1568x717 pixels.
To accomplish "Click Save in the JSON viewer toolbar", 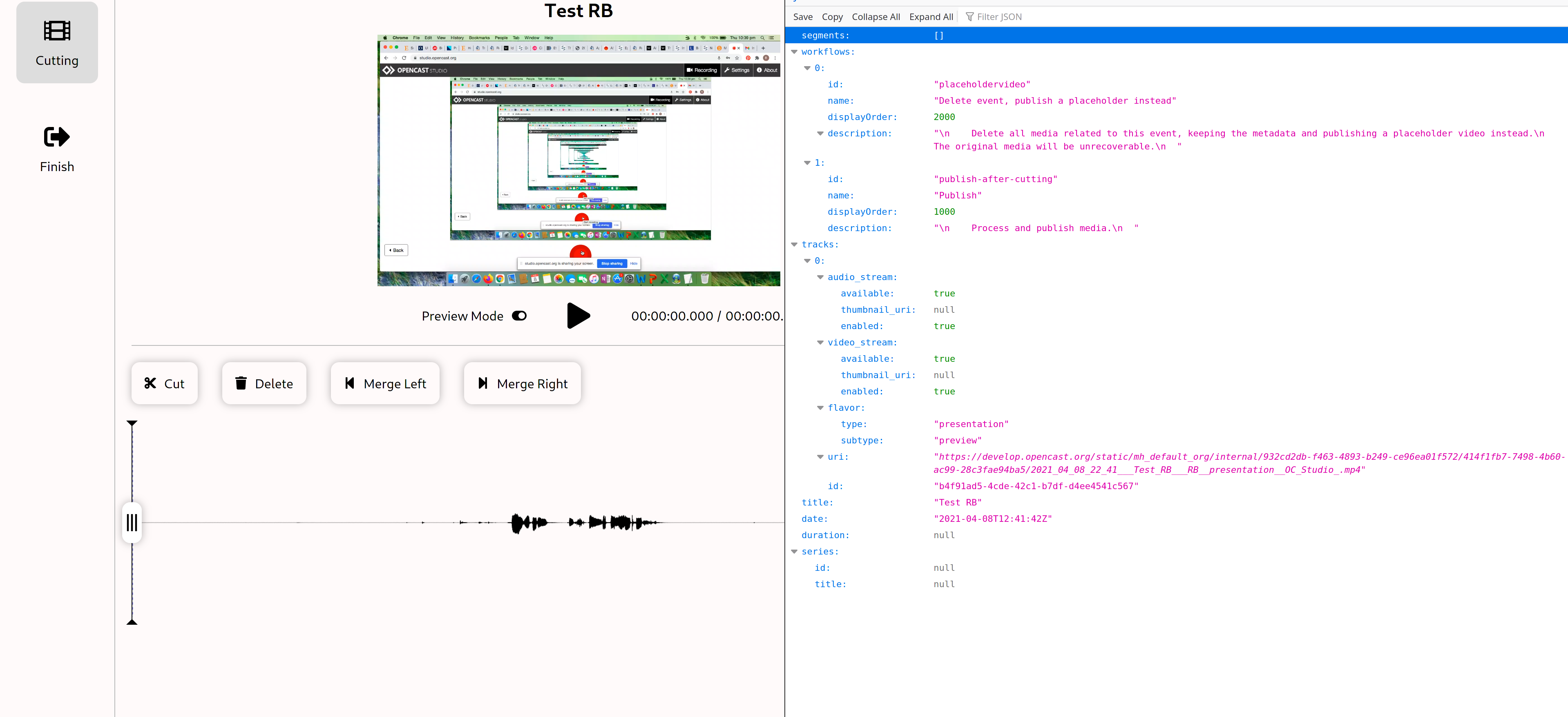I will 802,16.
